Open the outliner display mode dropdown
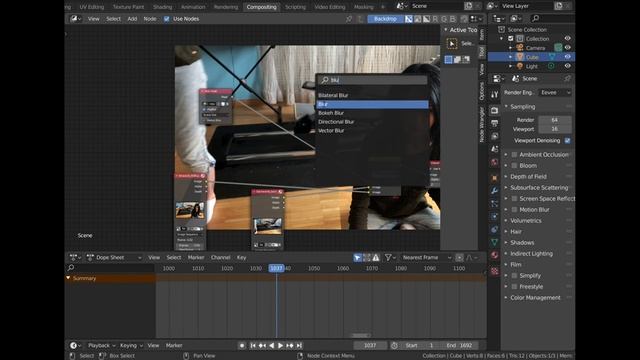Screen dimensions: 640x360 point(516,18)
